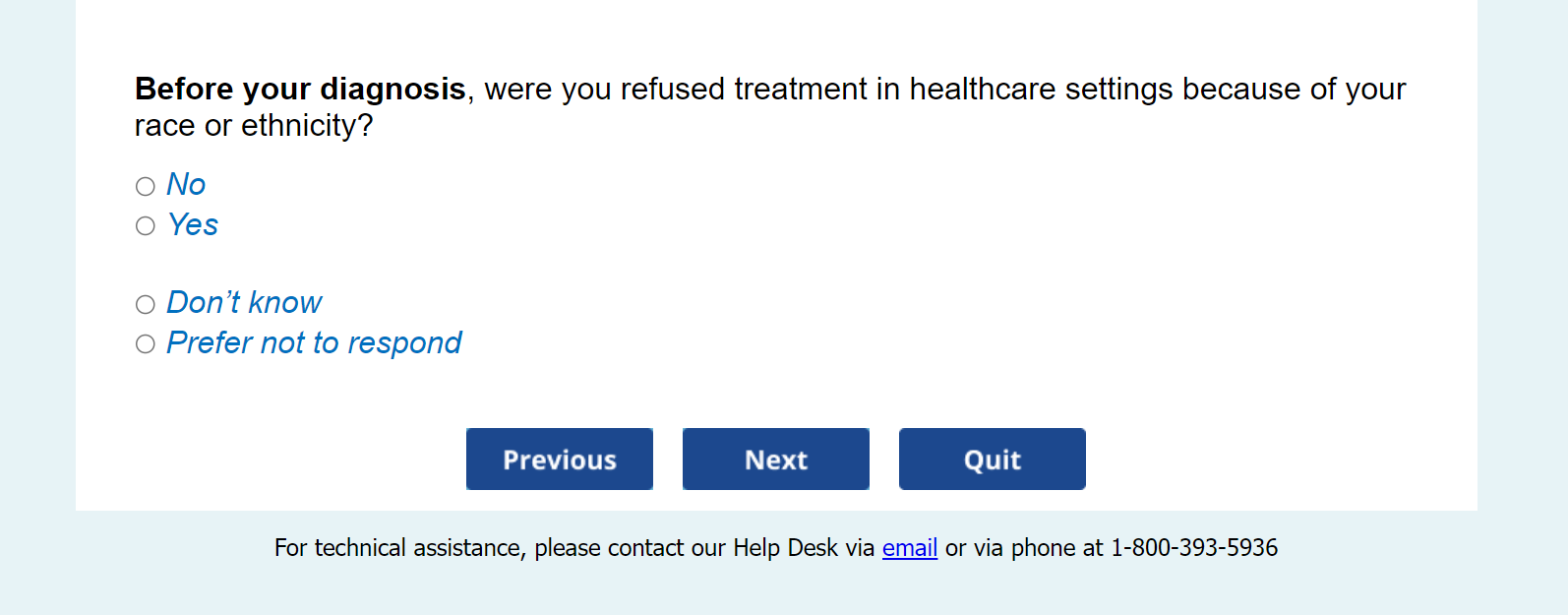Click the bold "Before your diagnosis" text

point(300,89)
